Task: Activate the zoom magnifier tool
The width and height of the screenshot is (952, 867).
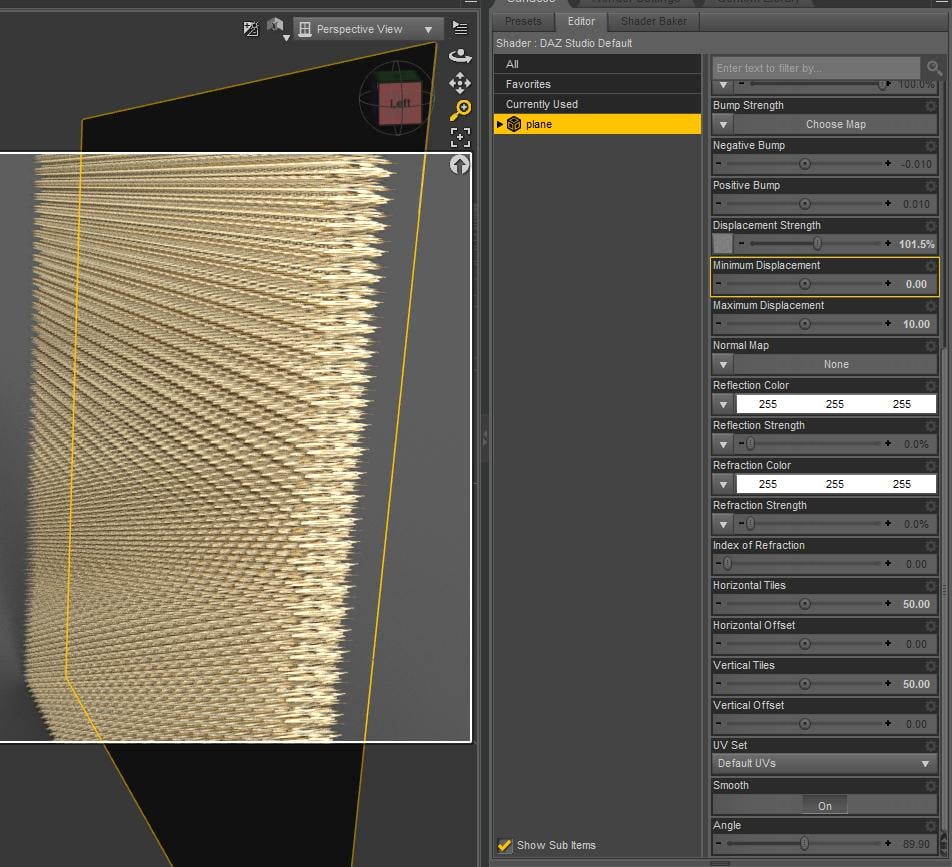Action: 460,110
